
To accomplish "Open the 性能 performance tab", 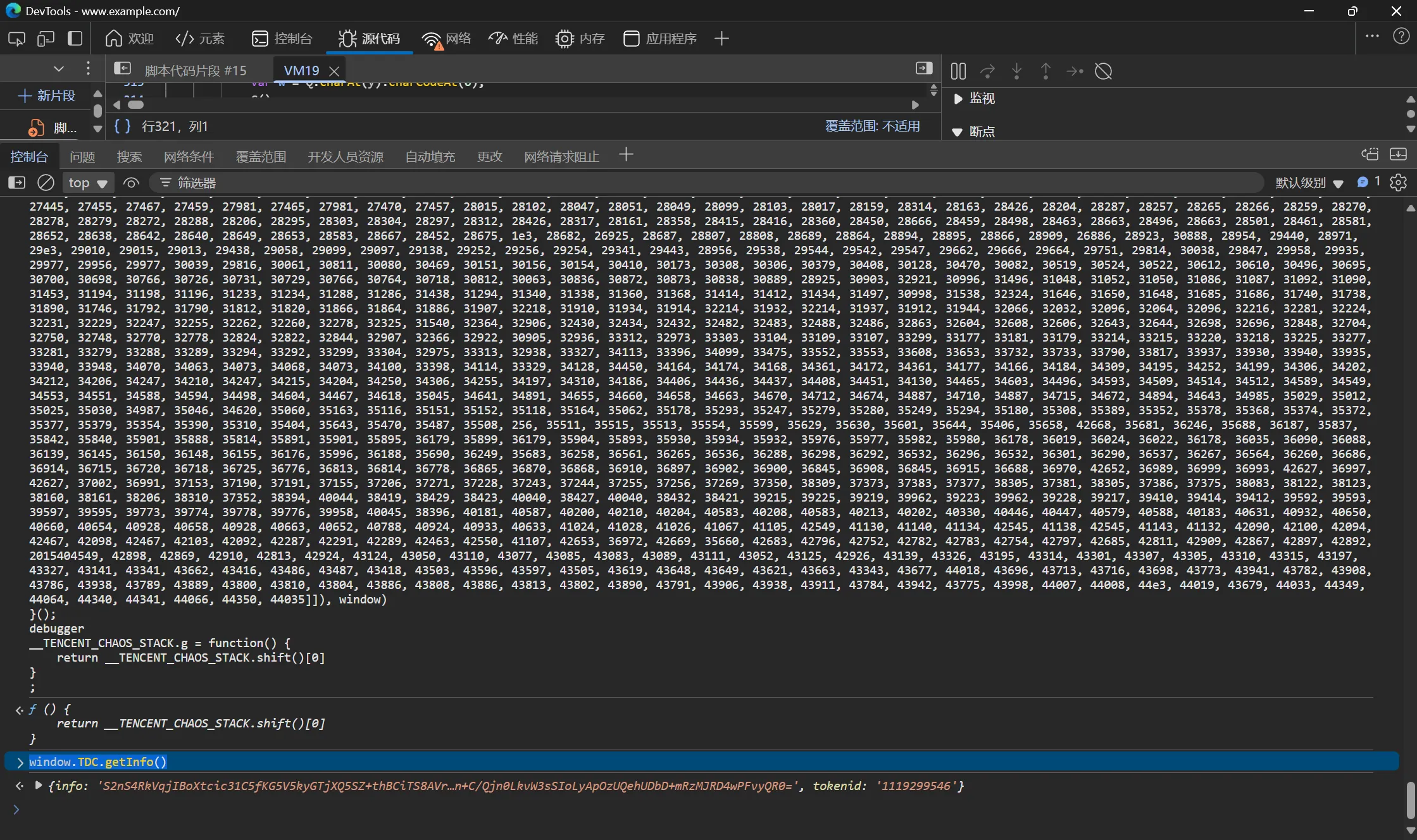I will [x=513, y=39].
